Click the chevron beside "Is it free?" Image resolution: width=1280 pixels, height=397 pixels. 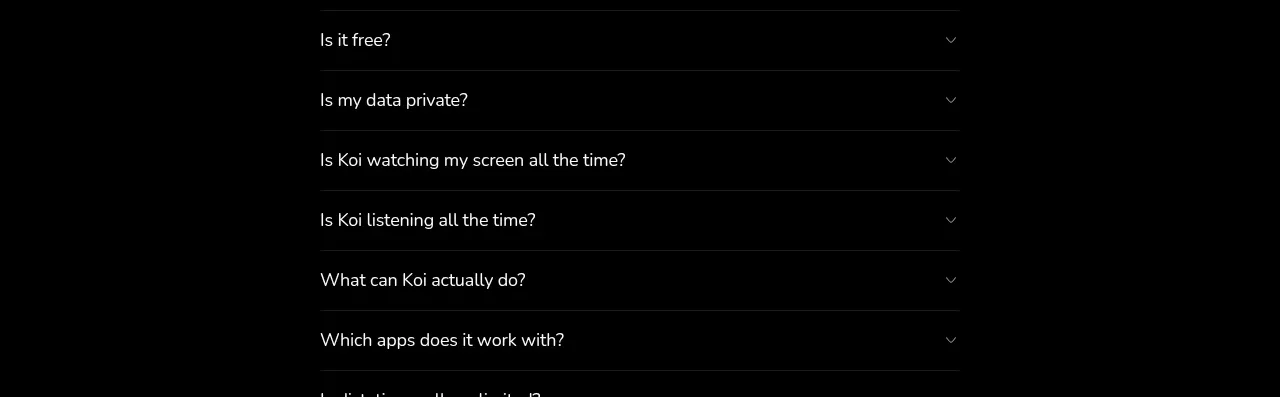(951, 40)
